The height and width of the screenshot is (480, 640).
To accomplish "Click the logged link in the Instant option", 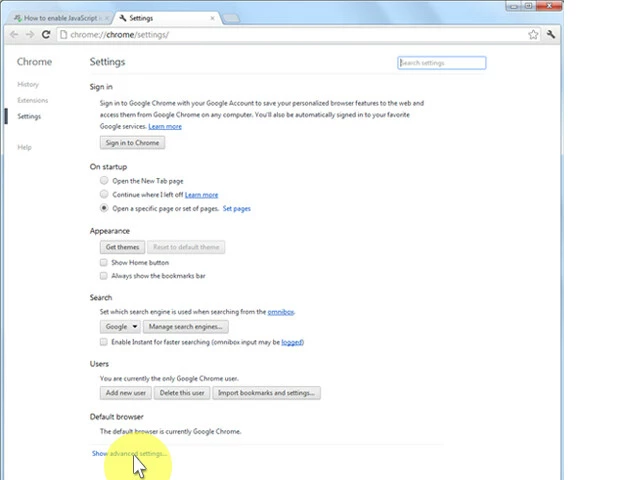I will click(293, 342).
